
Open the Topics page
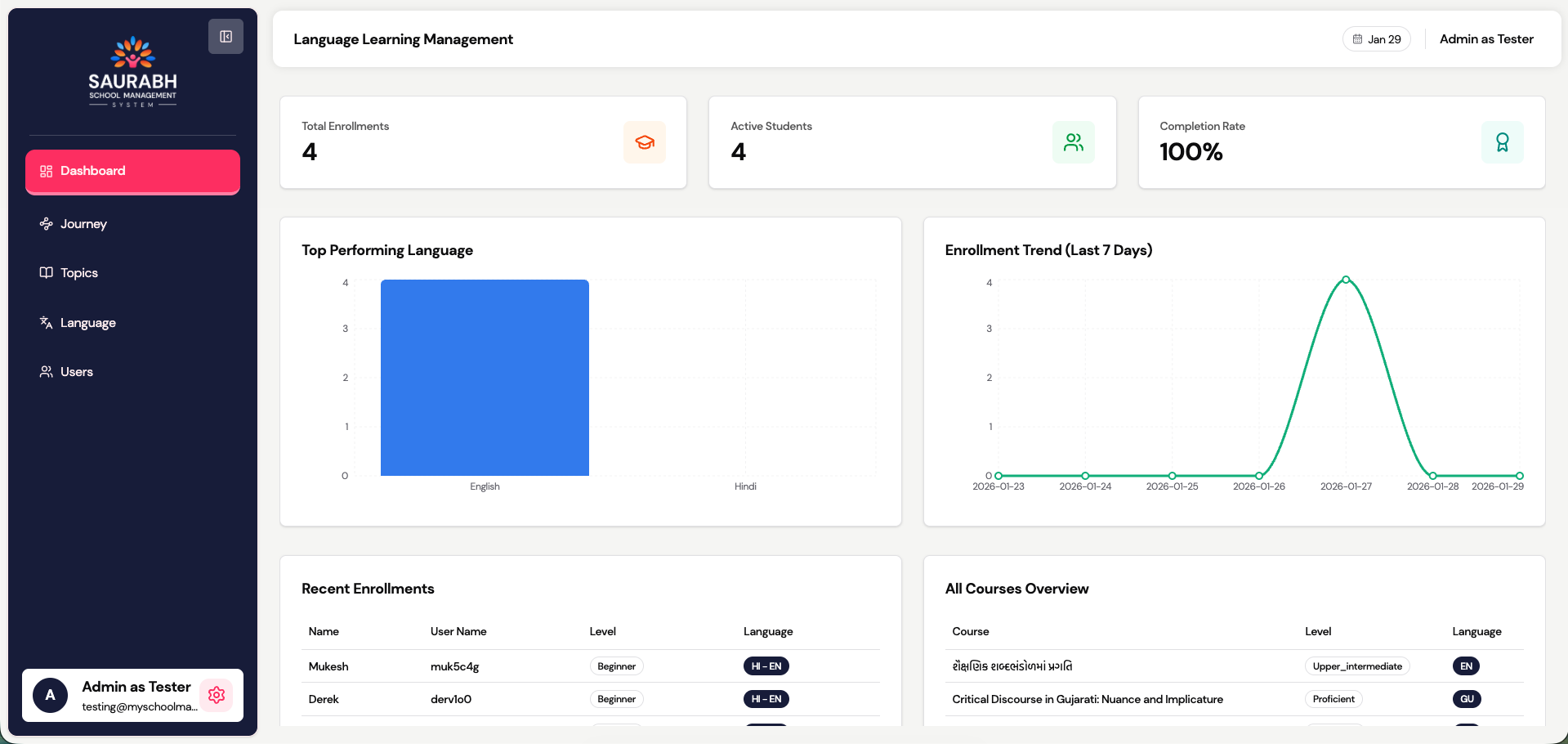pyautogui.click(x=79, y=273)
